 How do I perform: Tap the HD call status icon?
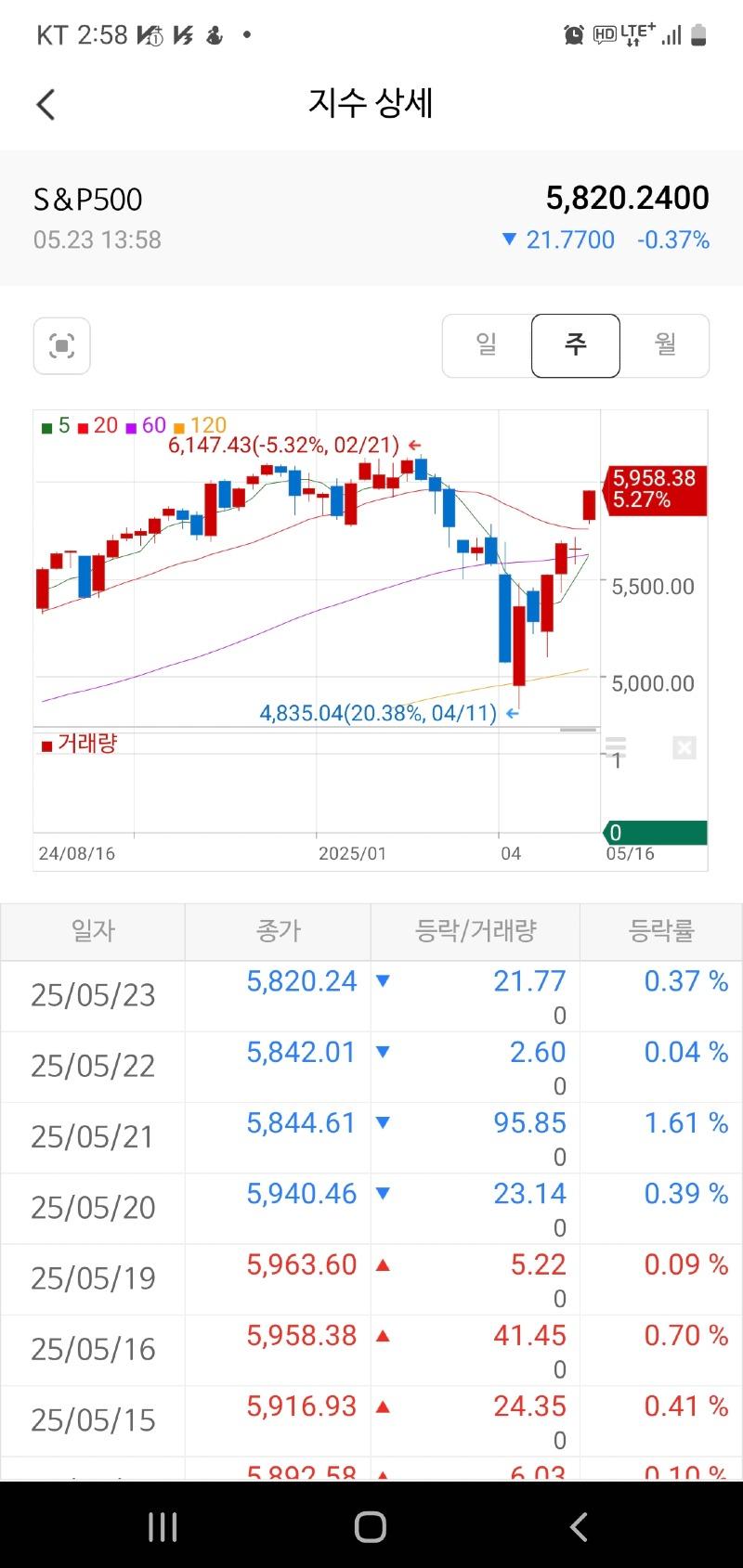pyautogui.click(x=605, y=35)
